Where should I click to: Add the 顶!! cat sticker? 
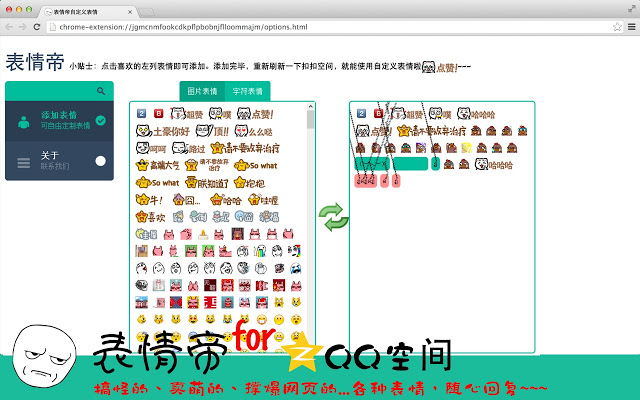pos(212,131)
